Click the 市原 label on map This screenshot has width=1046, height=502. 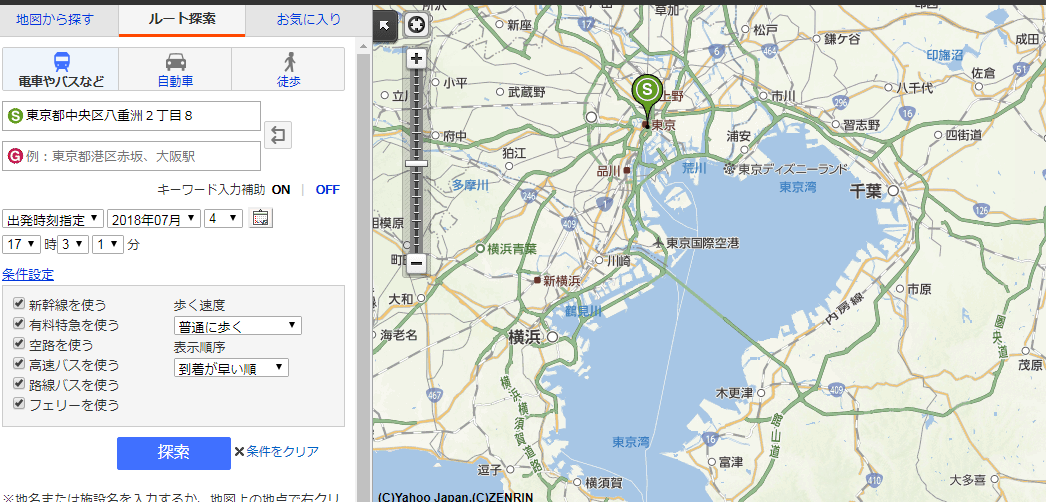919,289
